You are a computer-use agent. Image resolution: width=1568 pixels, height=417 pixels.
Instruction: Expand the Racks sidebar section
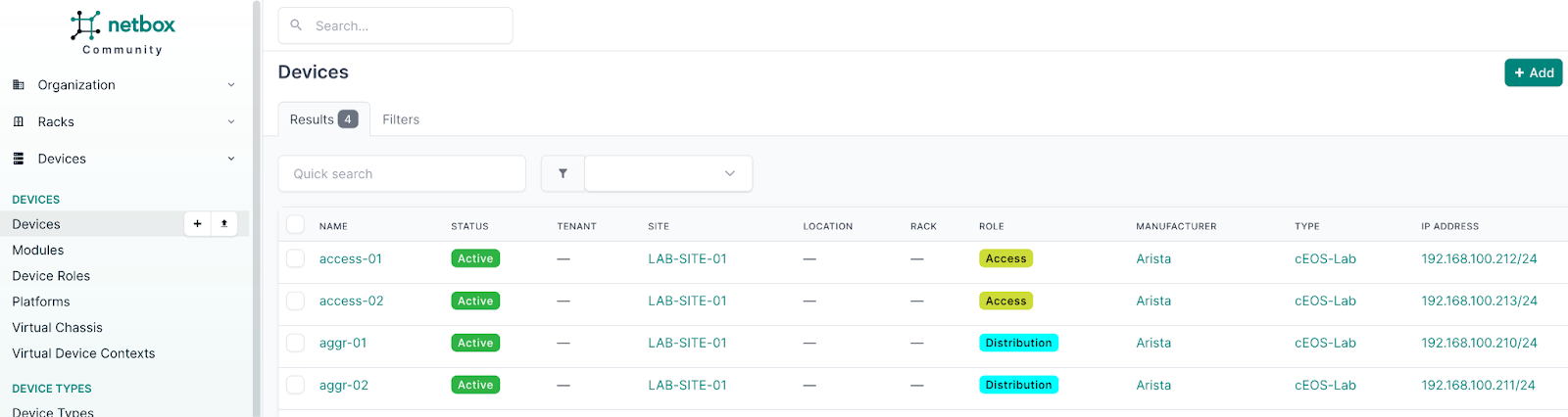[x=231, y=122]
